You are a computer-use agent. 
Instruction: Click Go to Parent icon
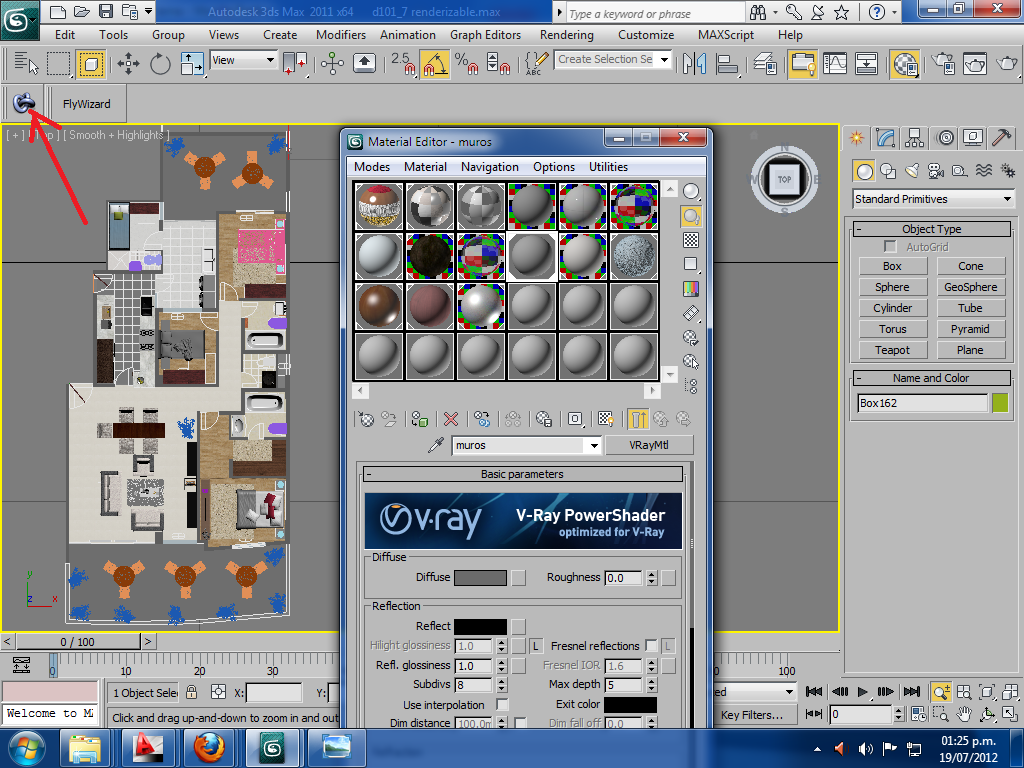click(661, 419)
